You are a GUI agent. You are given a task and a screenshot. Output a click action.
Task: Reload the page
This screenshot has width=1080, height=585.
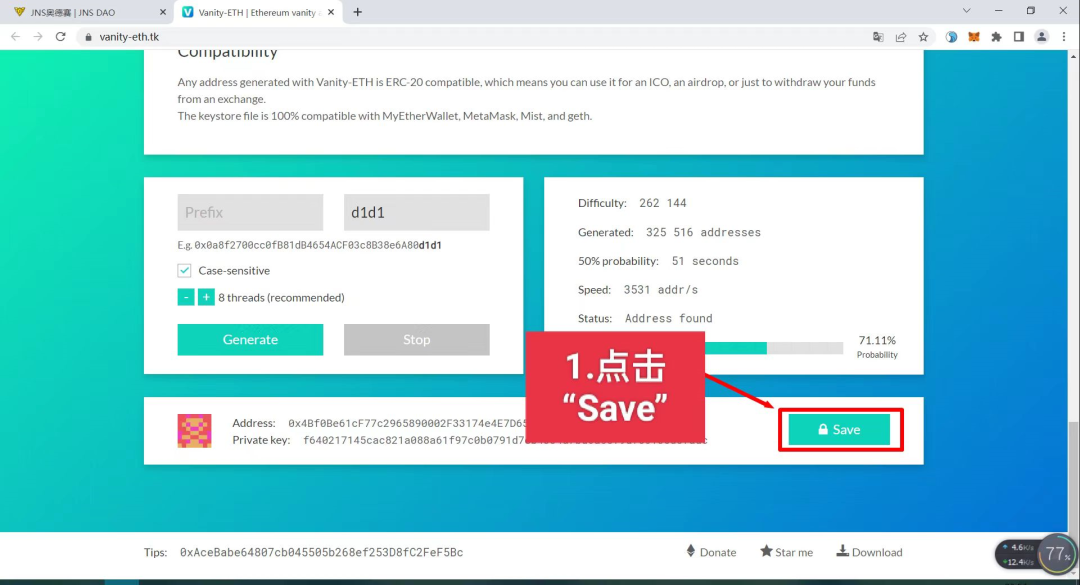tap(61, 37)
